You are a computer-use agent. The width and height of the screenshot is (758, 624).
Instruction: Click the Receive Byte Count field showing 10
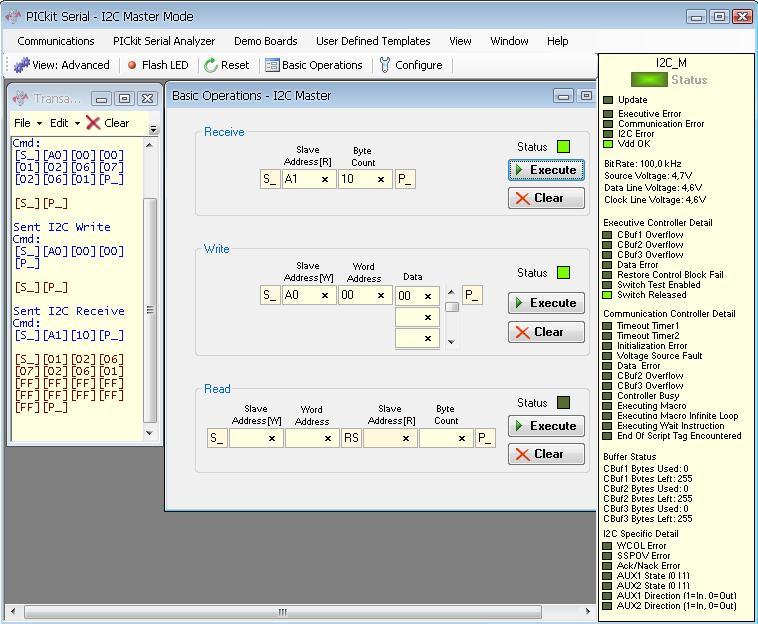[365, 179]
